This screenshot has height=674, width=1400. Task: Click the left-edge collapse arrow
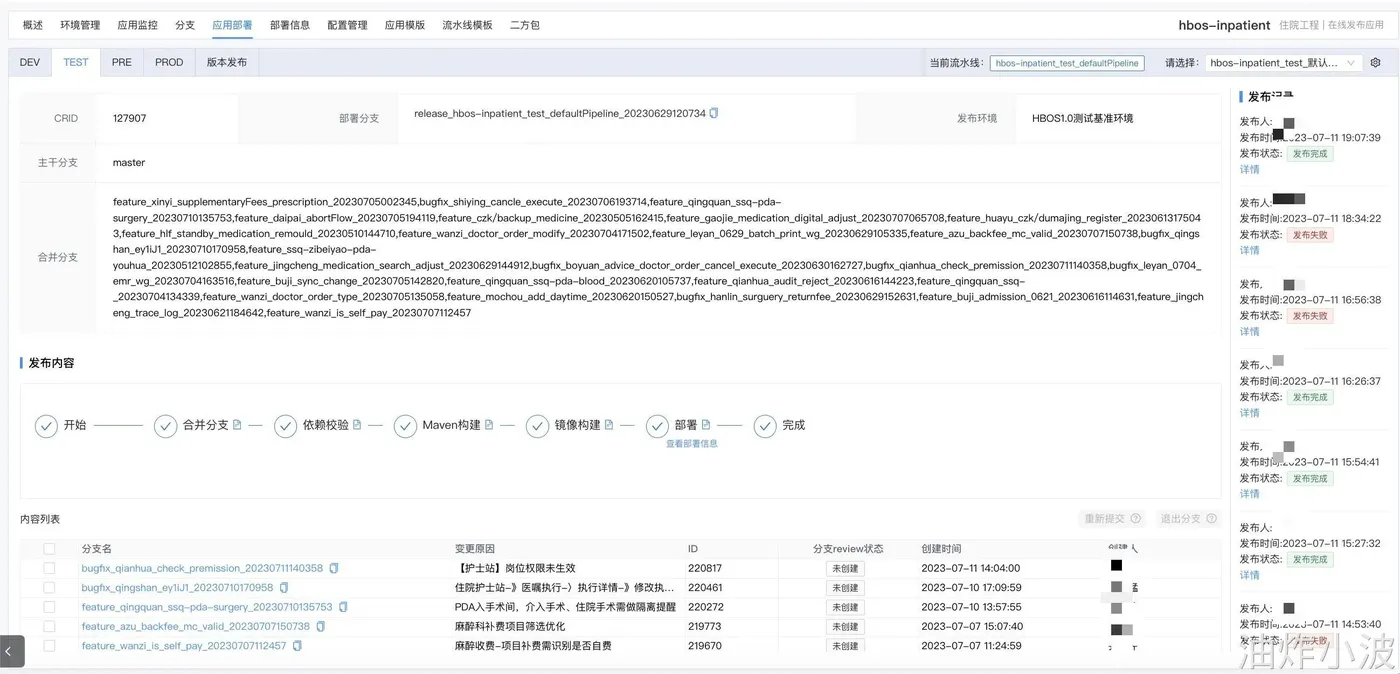click(x=12, y=651)
